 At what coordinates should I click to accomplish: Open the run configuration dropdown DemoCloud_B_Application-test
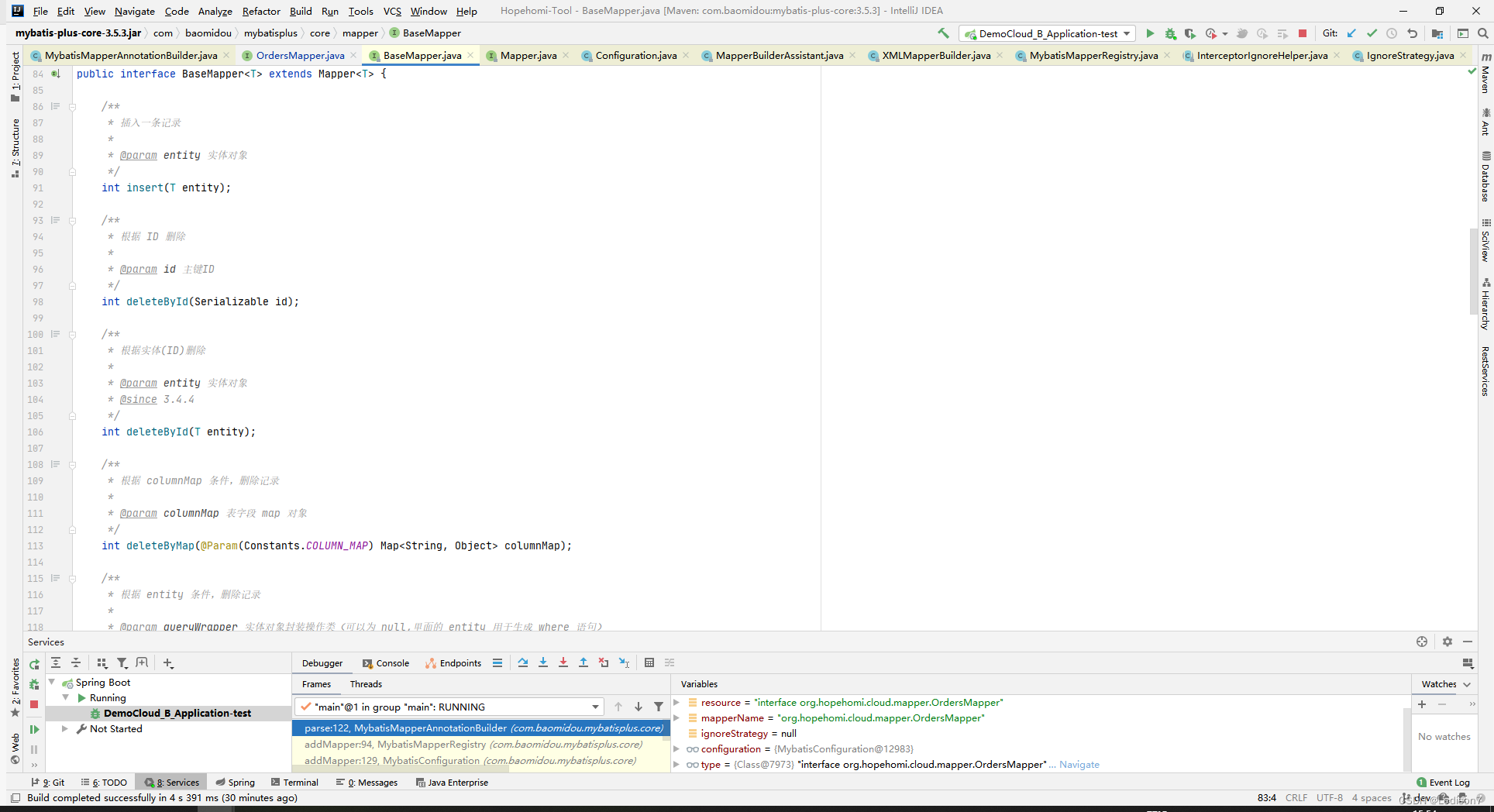[1047, 33]
